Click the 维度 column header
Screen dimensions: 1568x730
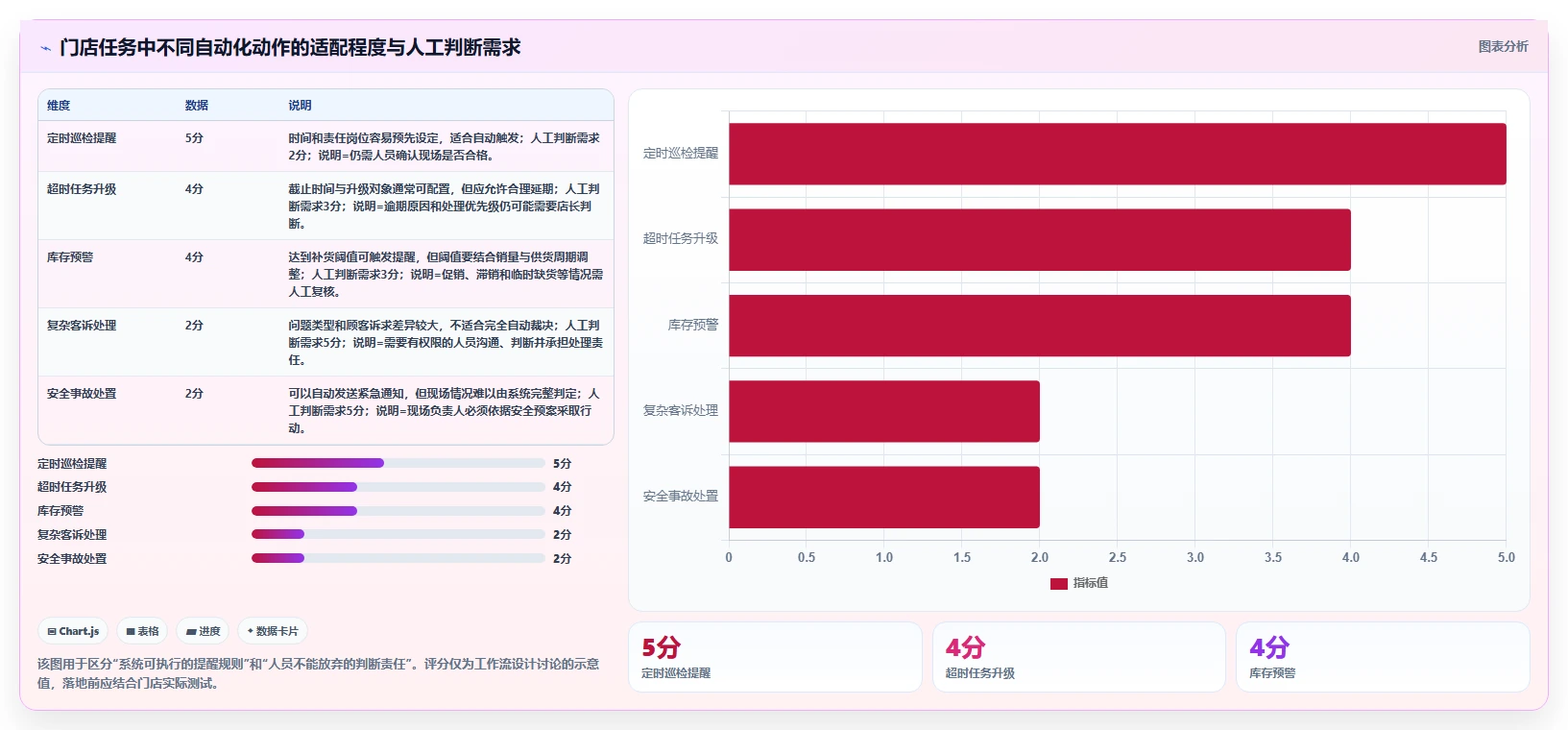pyautogui.click(x=59, y=106)
